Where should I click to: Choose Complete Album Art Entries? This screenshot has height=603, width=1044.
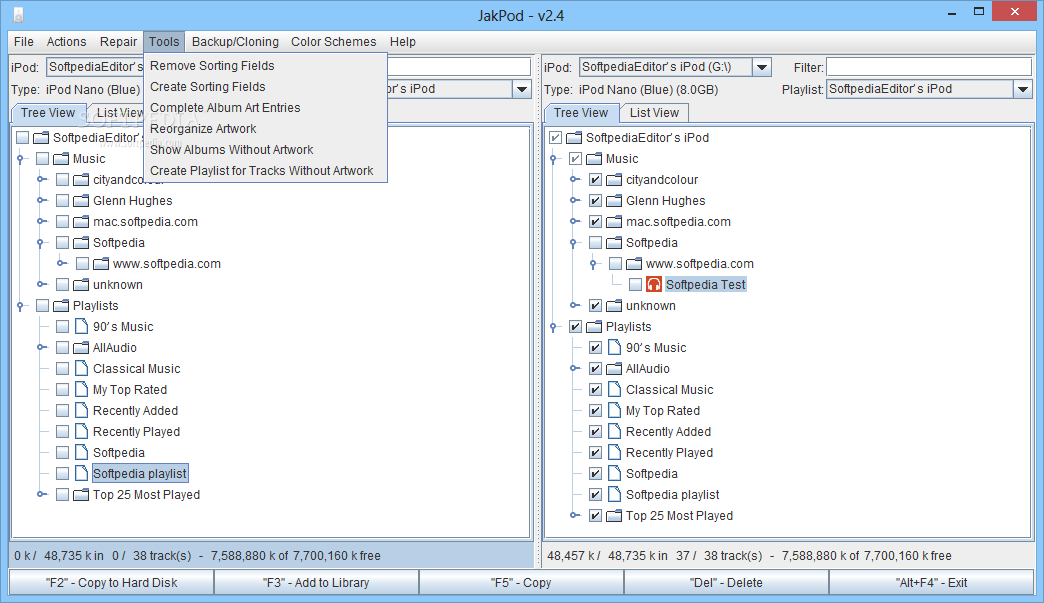(x=265, y=108)
